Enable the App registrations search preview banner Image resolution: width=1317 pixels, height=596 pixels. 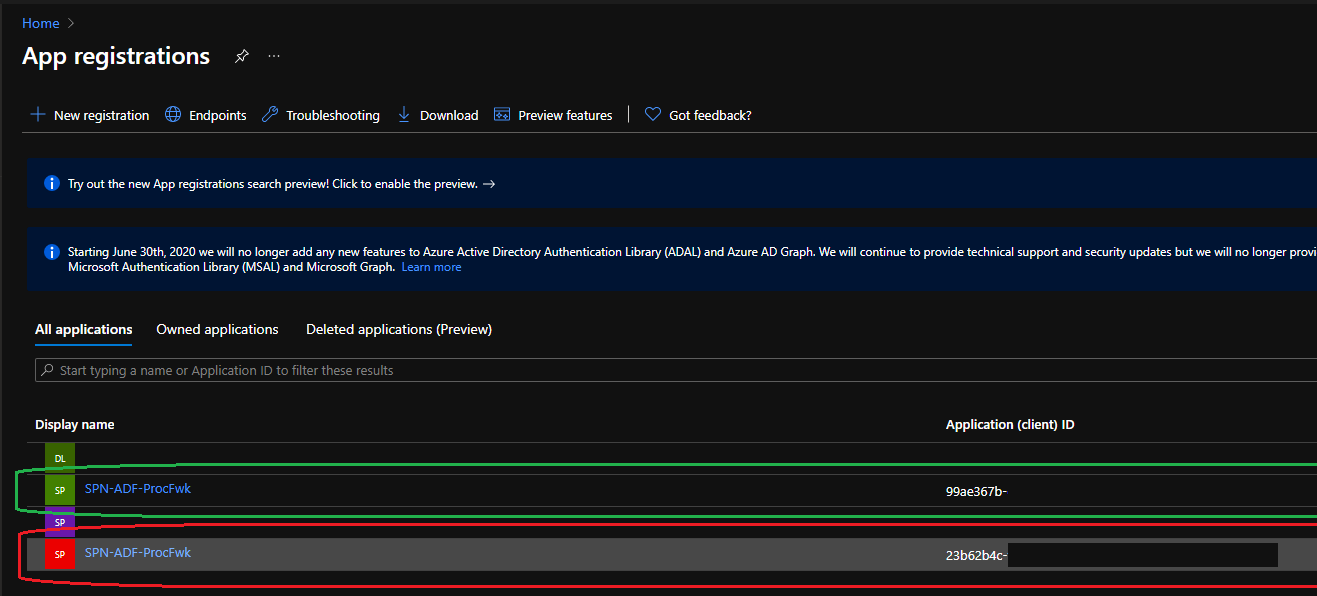[281, 184]
